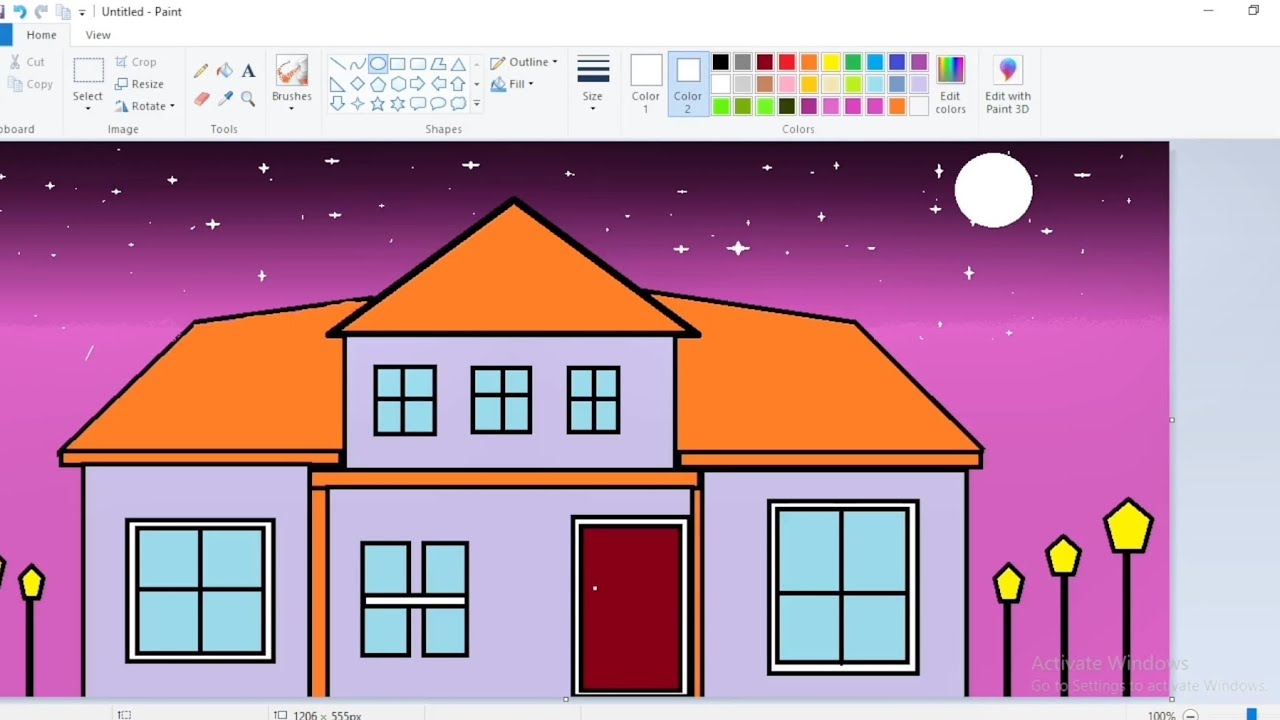Pick the brown color swatch
This screenshot has height=720, width=1280.
pyautogui.click(x=765, y=84)
